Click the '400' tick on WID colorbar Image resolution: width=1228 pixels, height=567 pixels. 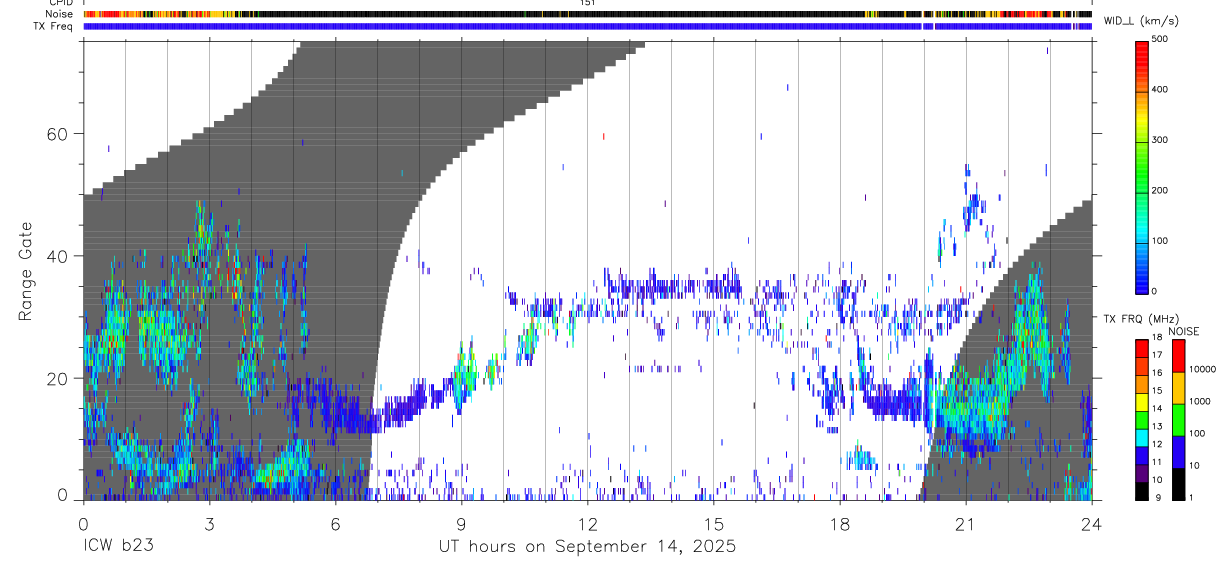1160,89
